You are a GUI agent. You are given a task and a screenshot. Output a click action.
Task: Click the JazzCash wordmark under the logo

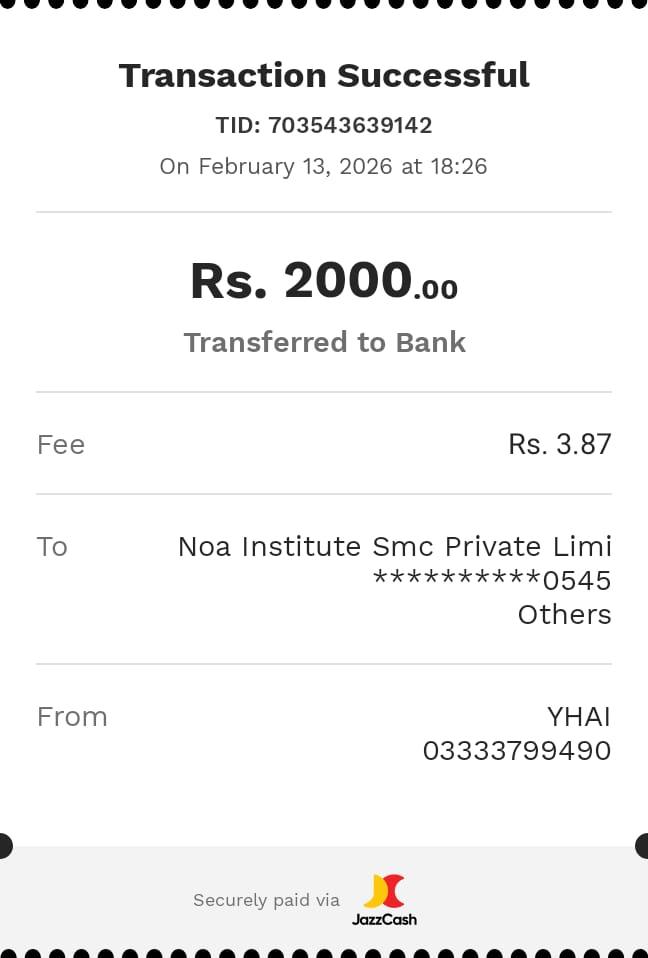pyautogui.click(x=384, y=919)
